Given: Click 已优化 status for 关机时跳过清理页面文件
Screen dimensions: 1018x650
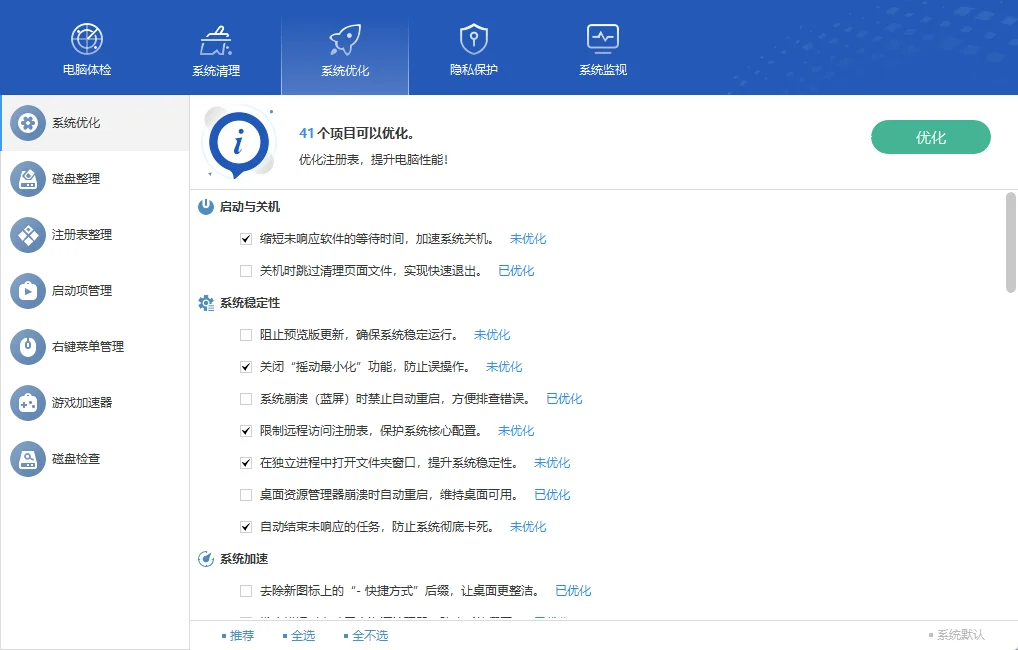Looking at the screenshot, I should click(x=516, y=271).
